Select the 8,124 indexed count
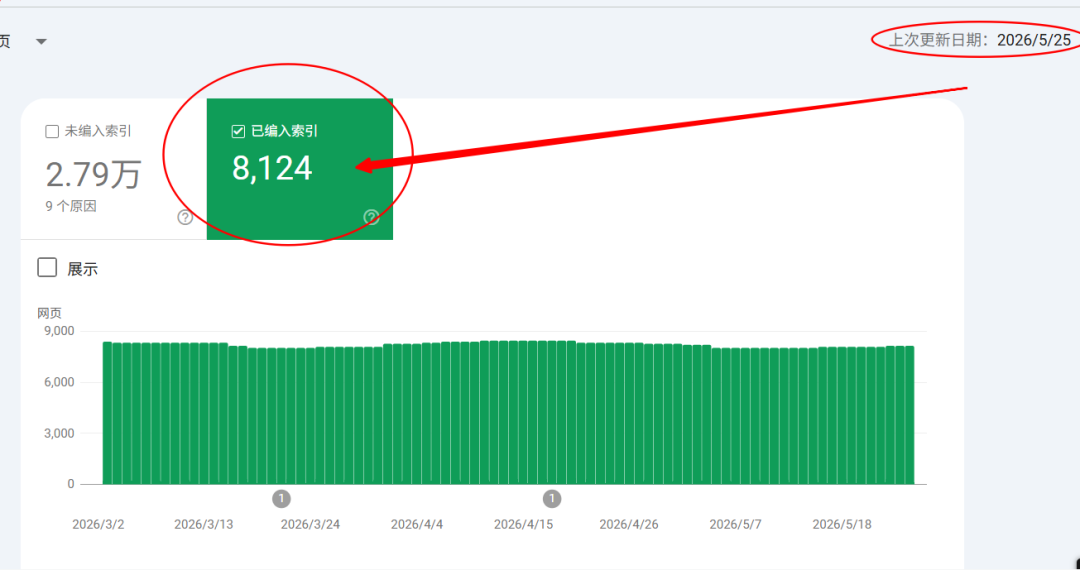 click(272, 169)
